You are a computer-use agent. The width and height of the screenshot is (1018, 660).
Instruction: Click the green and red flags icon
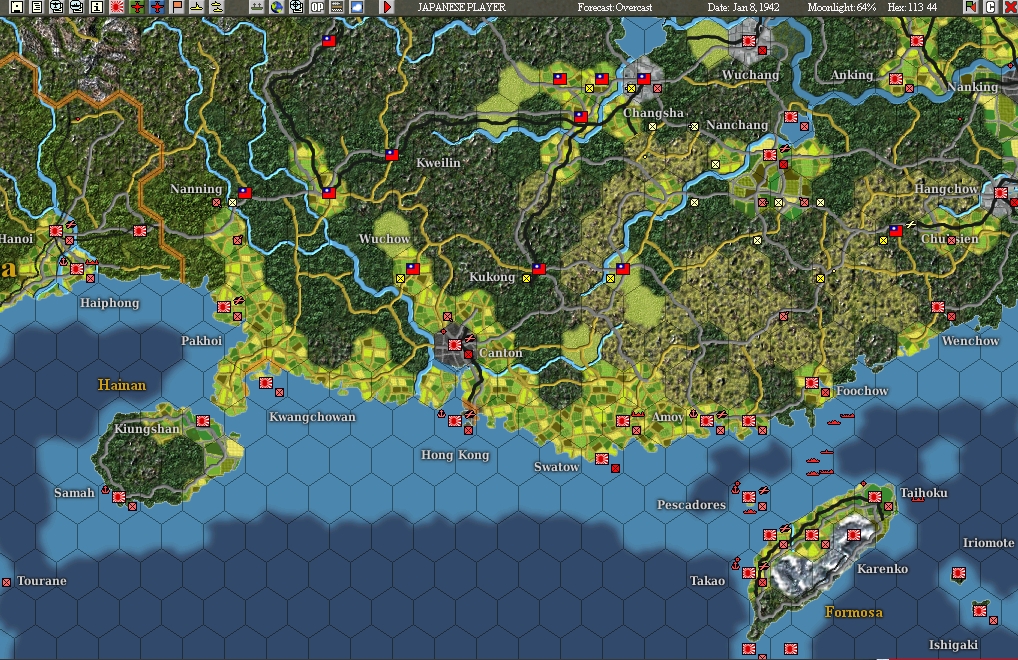click(971, 7)
